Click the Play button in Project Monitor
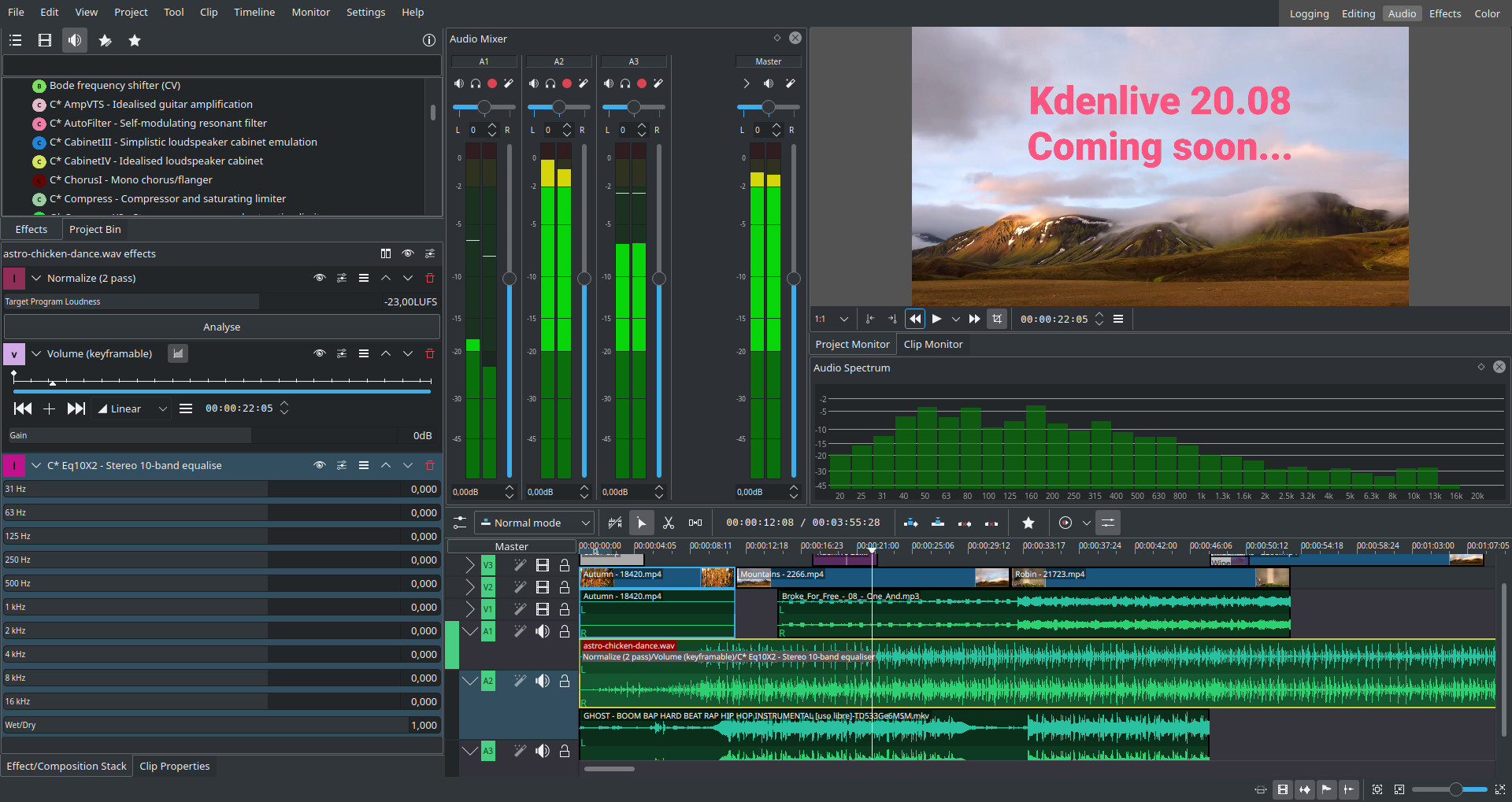 [x=936, y=319]
